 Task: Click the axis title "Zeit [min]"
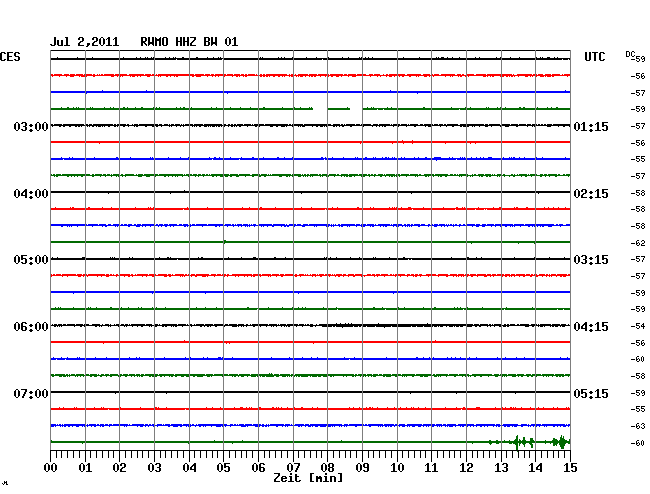(308, 478)
